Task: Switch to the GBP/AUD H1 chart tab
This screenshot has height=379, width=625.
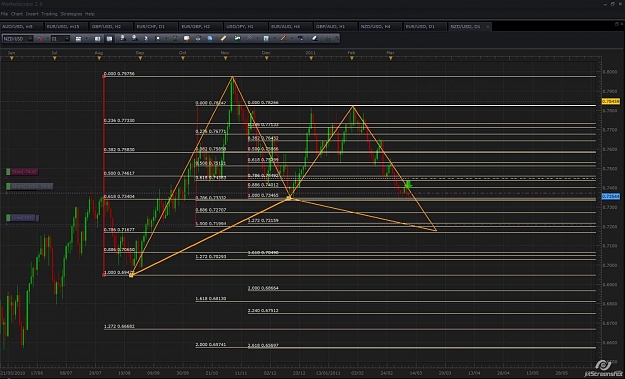Action: (335, 27)
